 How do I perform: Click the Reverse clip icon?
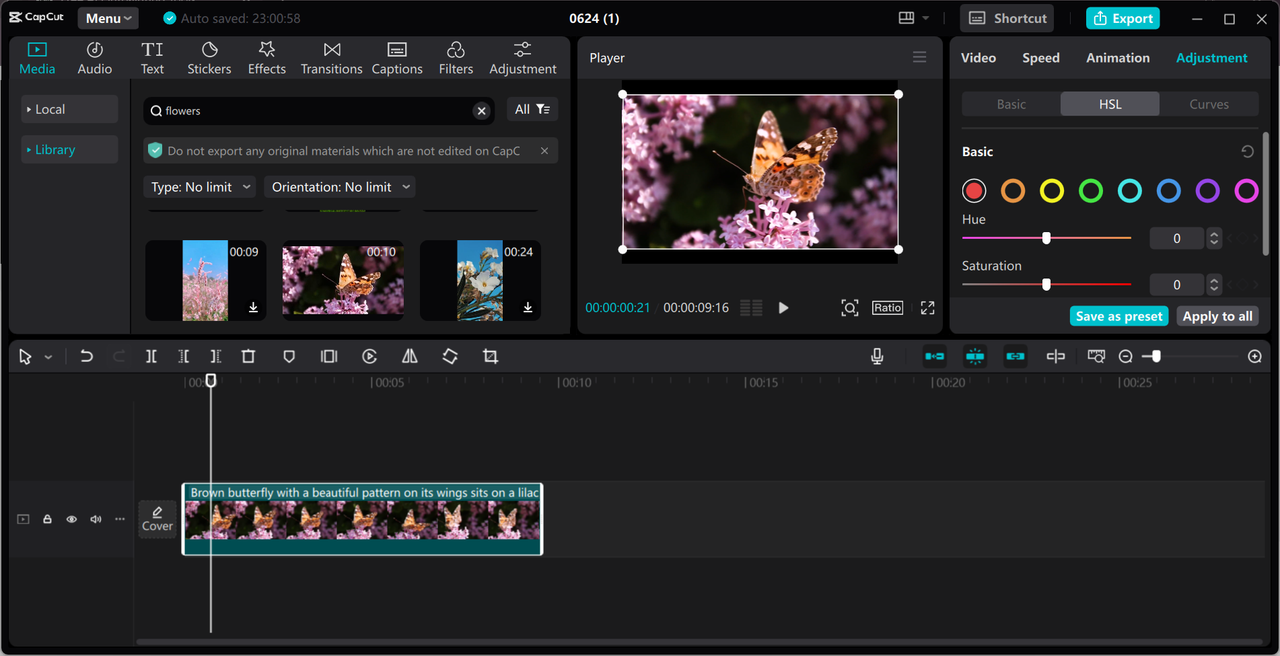[369, 356]
